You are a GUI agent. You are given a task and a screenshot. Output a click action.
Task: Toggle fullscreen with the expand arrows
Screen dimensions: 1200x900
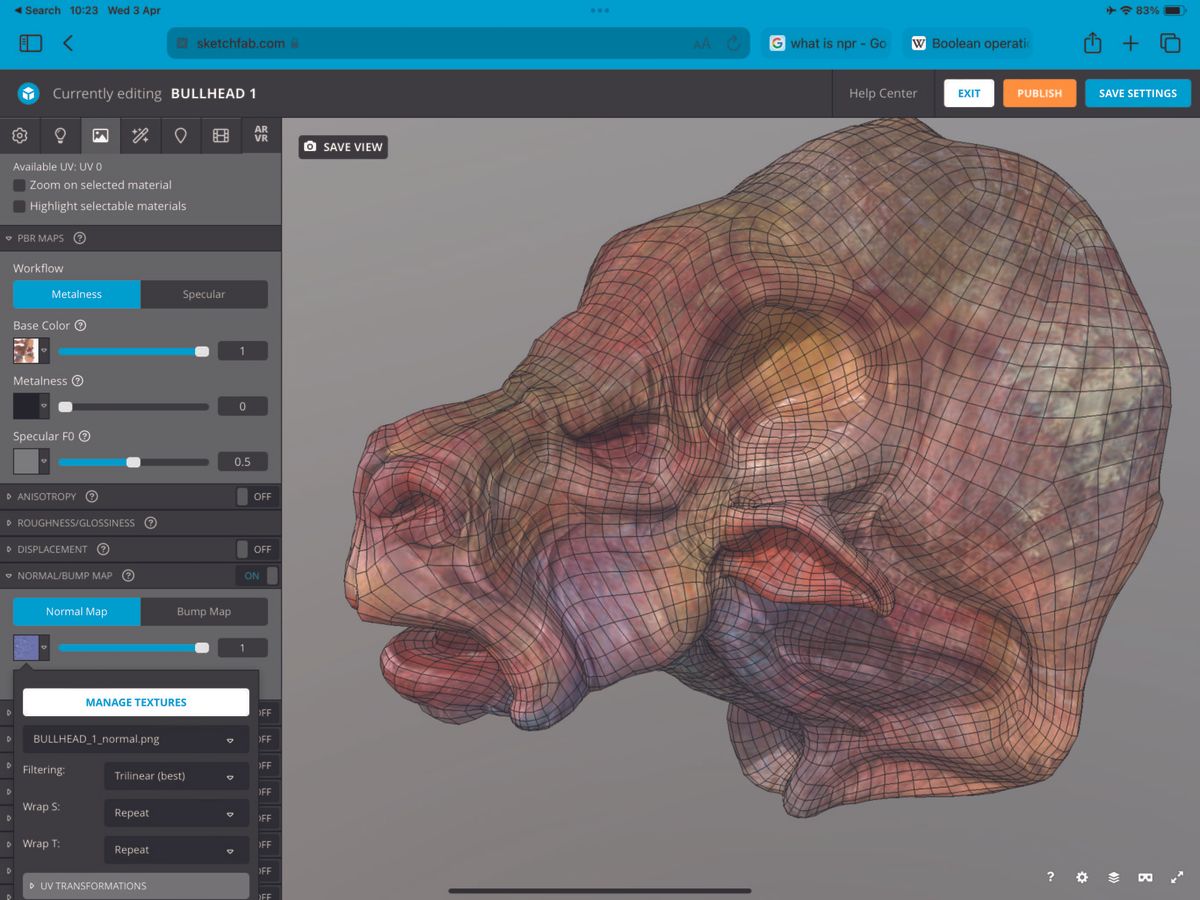(x=1178, y=877)
